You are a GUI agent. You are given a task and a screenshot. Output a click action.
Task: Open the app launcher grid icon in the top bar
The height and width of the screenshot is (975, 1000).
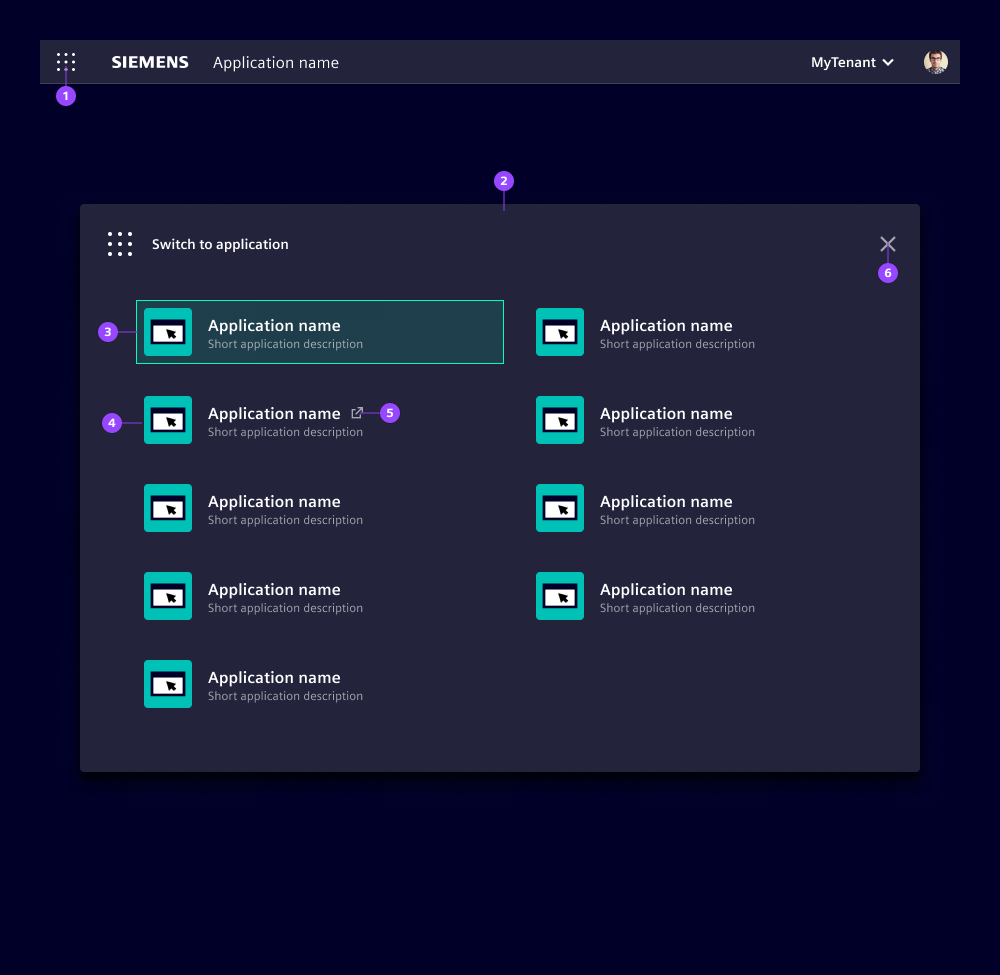pyautogui.click(x=66, y=62)
